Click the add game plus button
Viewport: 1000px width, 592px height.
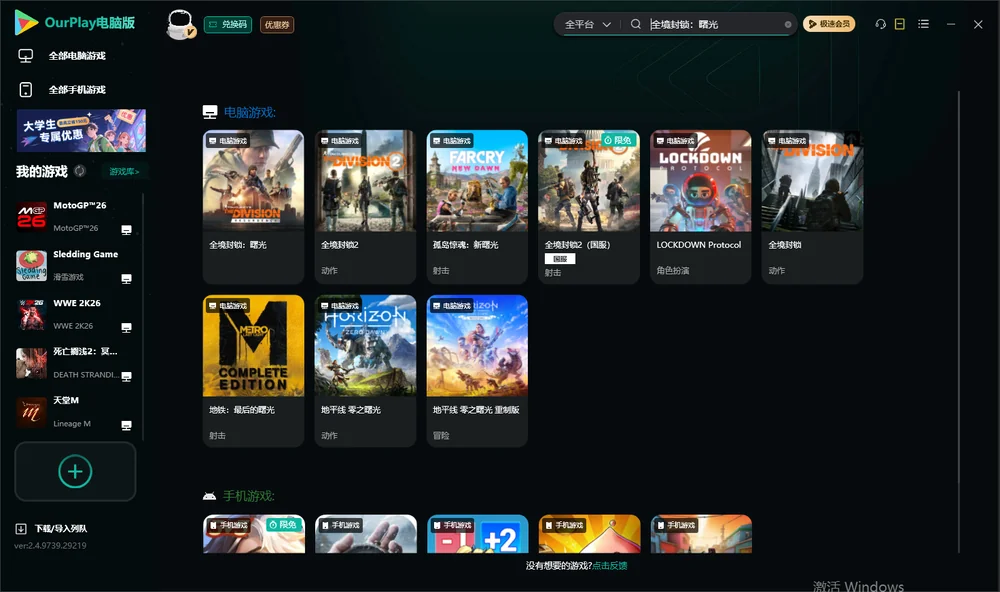pos(75,471)
